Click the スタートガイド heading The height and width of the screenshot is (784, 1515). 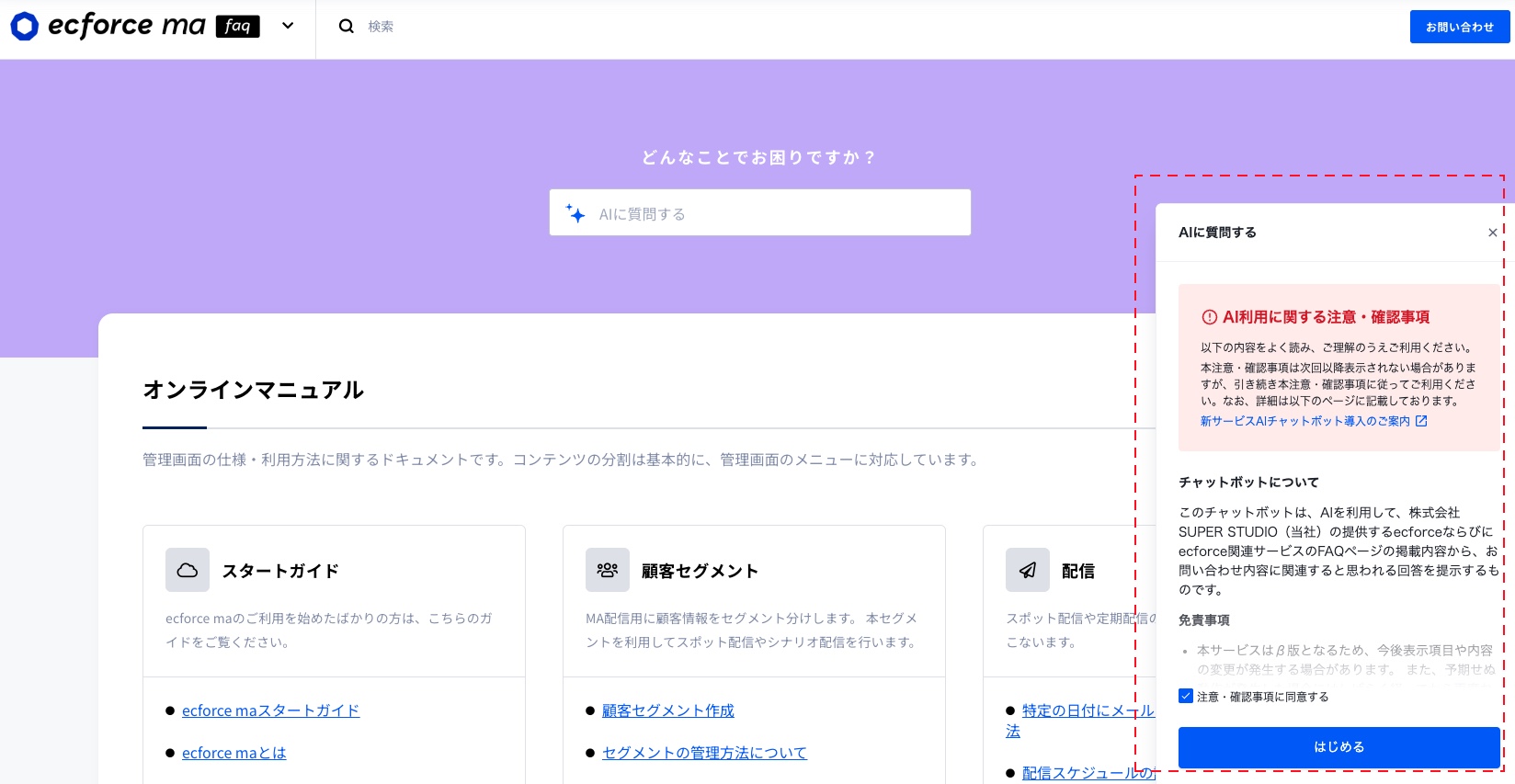point(280,571)
